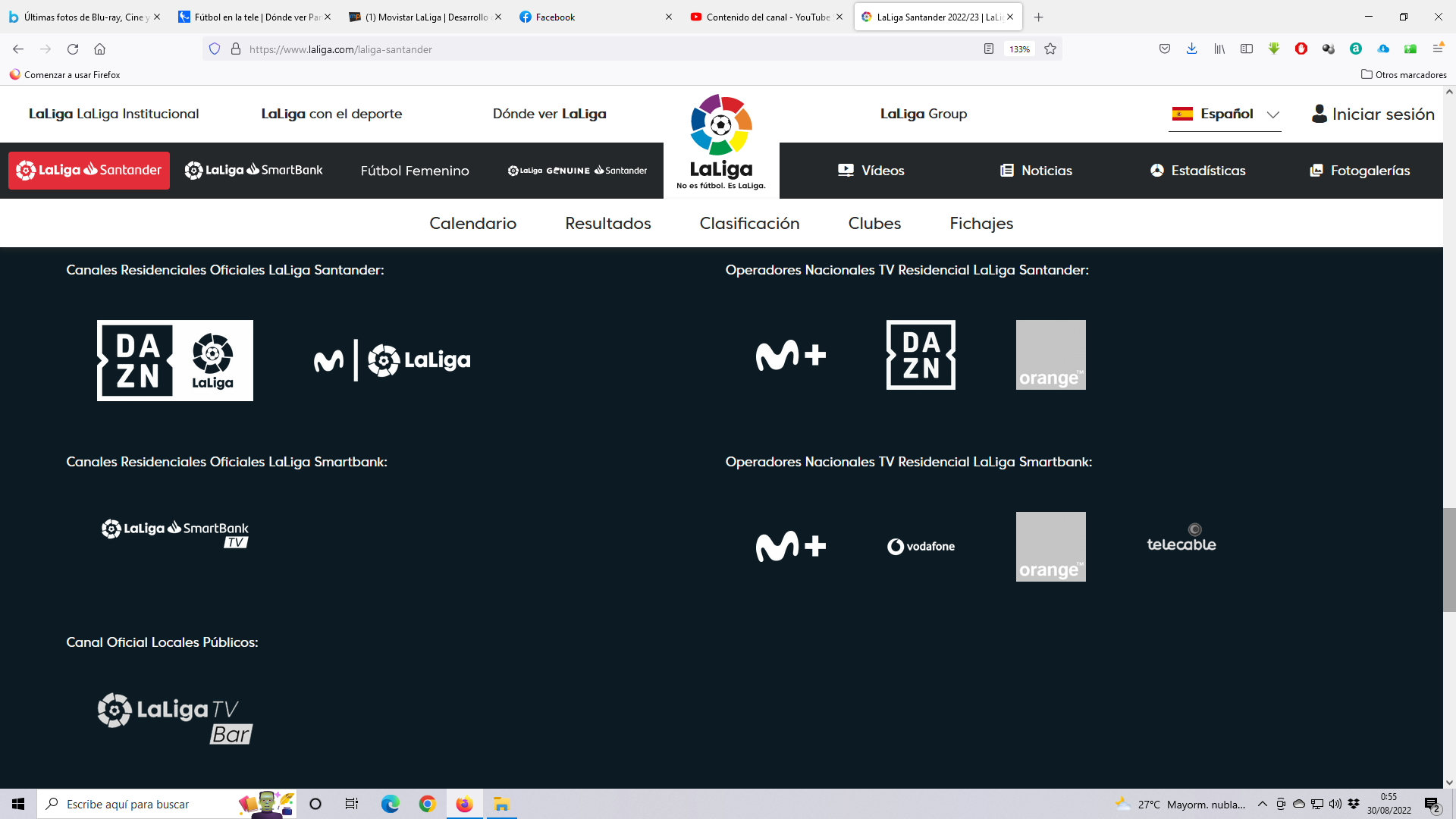The width and height of the screenshot is (1456, 819).
Task: Open the Otros marcadores bookmarks folder
Action: coord(1404,74)
